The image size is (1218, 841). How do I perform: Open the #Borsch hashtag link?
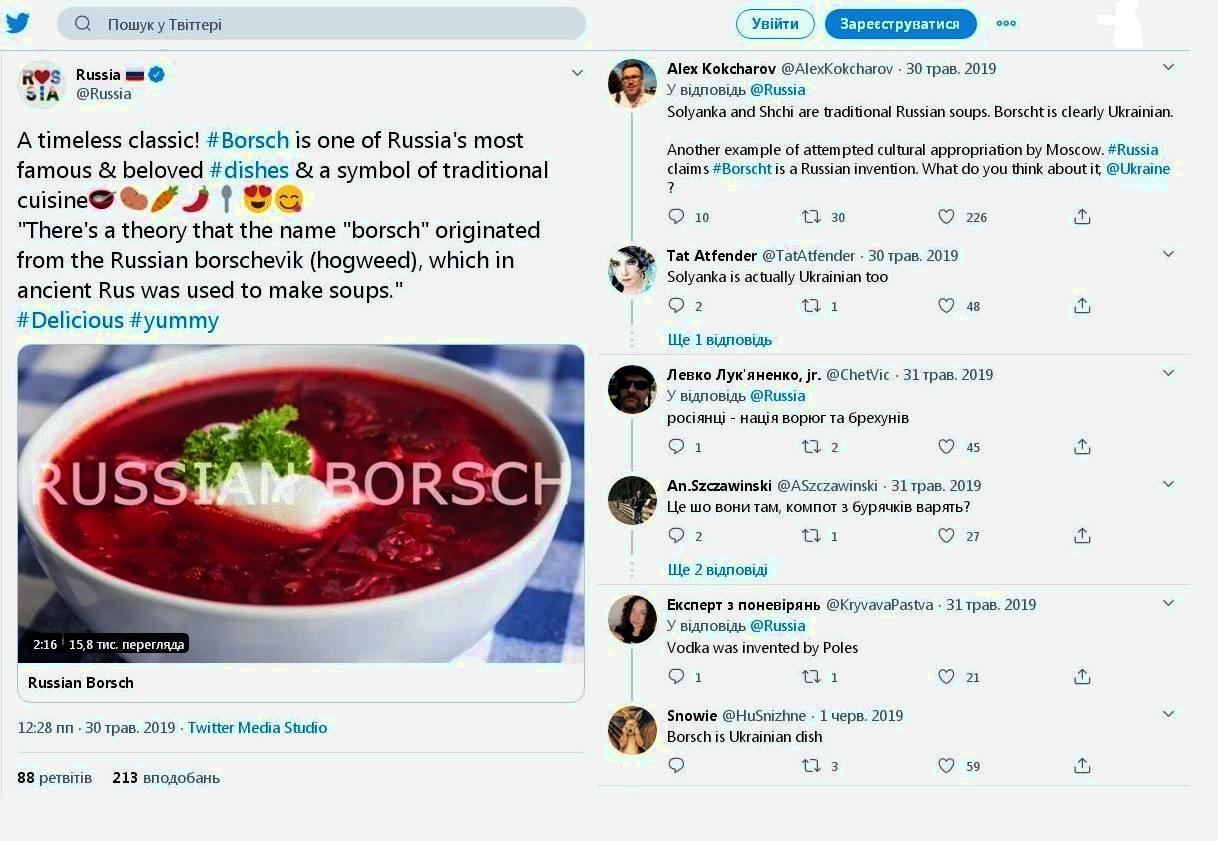tap(248, 140)
